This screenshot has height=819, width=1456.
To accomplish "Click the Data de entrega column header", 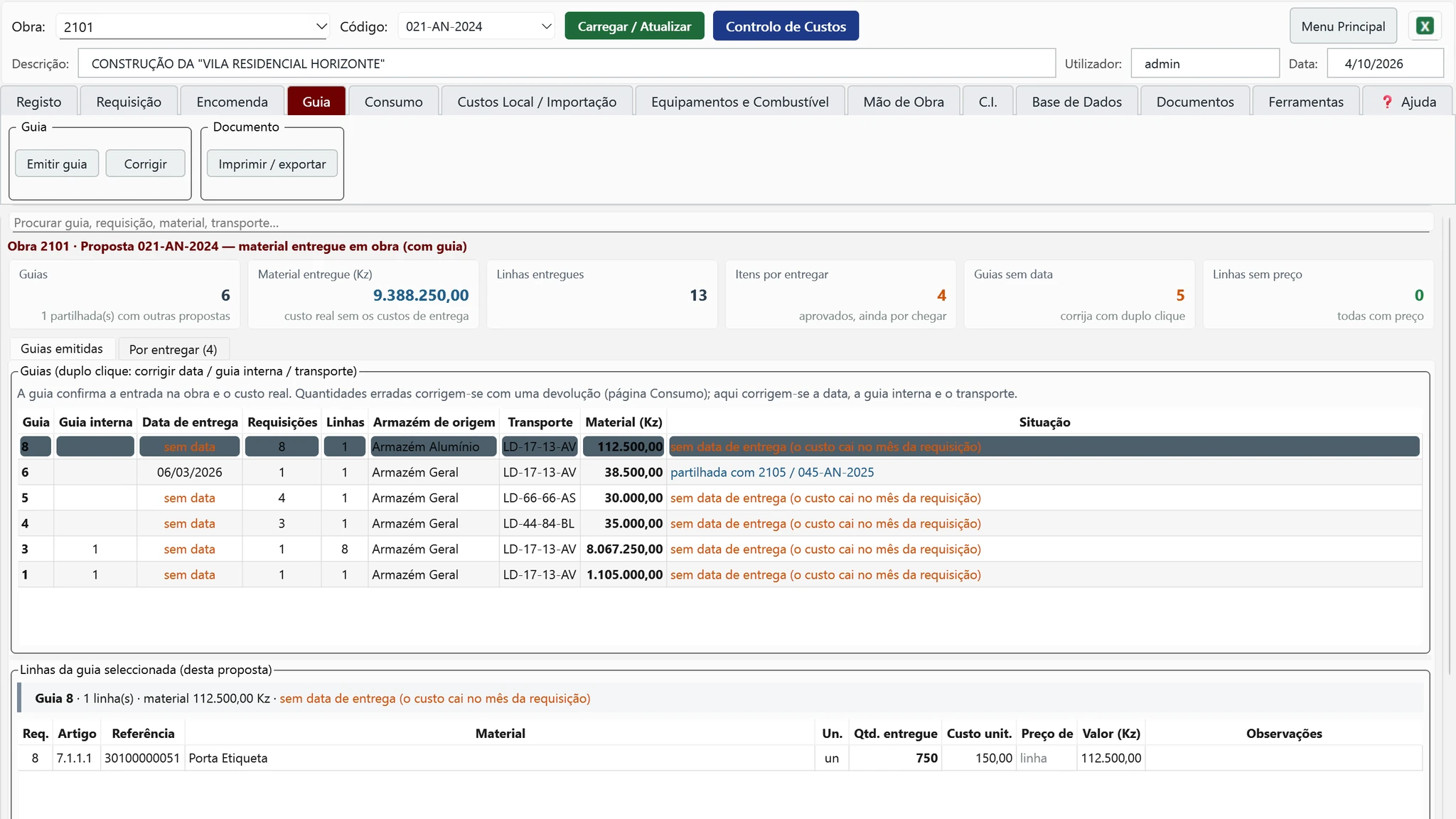I will click(190, 422).
